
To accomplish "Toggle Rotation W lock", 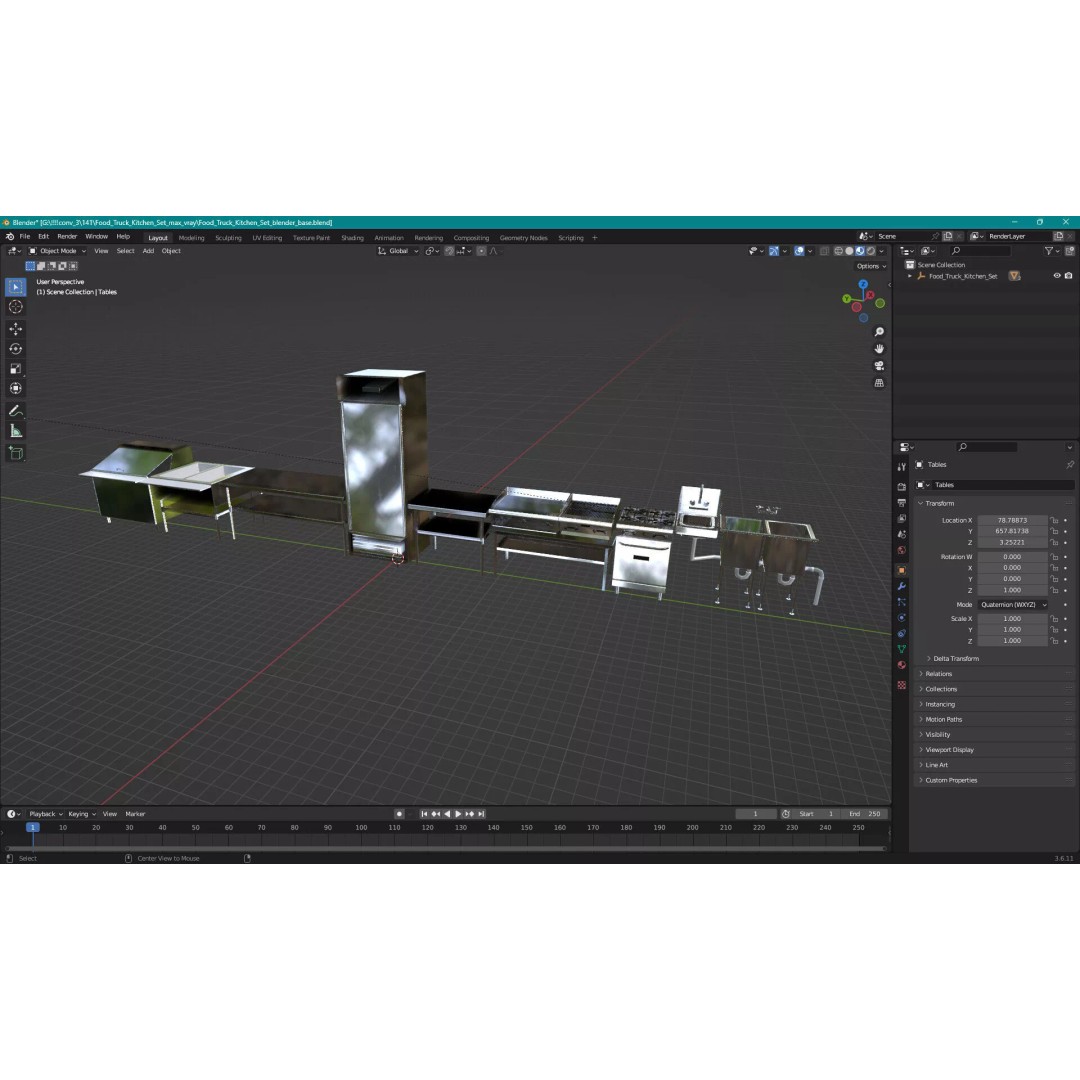I will (x=1054, y=557).
